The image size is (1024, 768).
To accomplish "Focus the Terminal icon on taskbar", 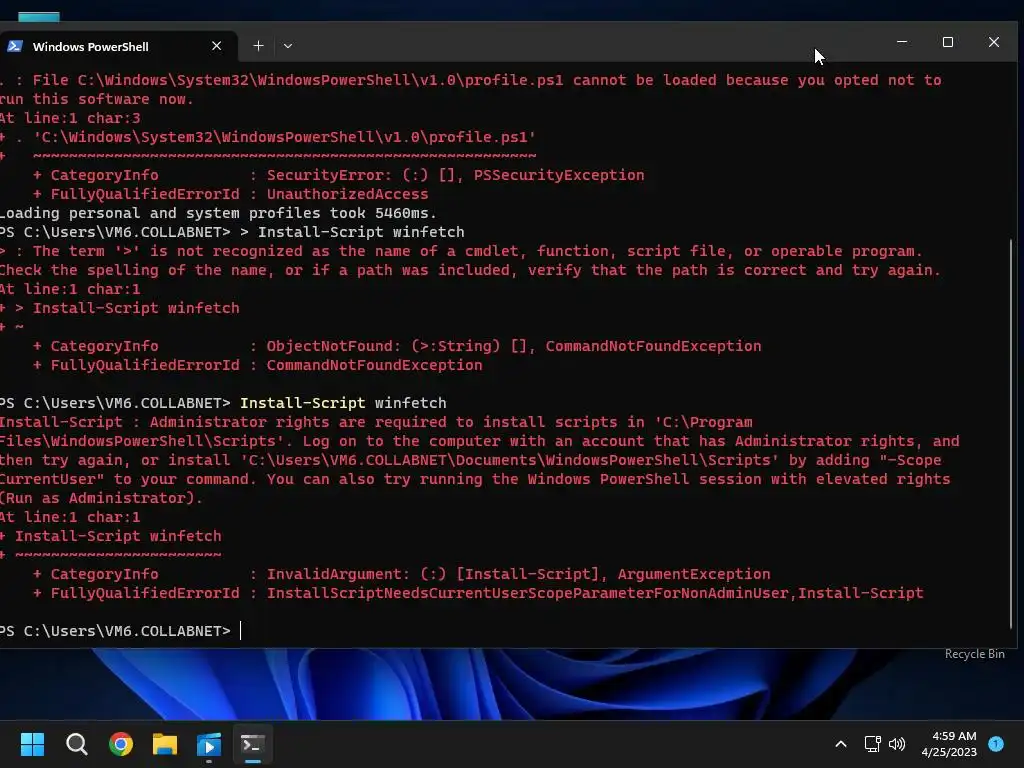I will tap(253, 744).
